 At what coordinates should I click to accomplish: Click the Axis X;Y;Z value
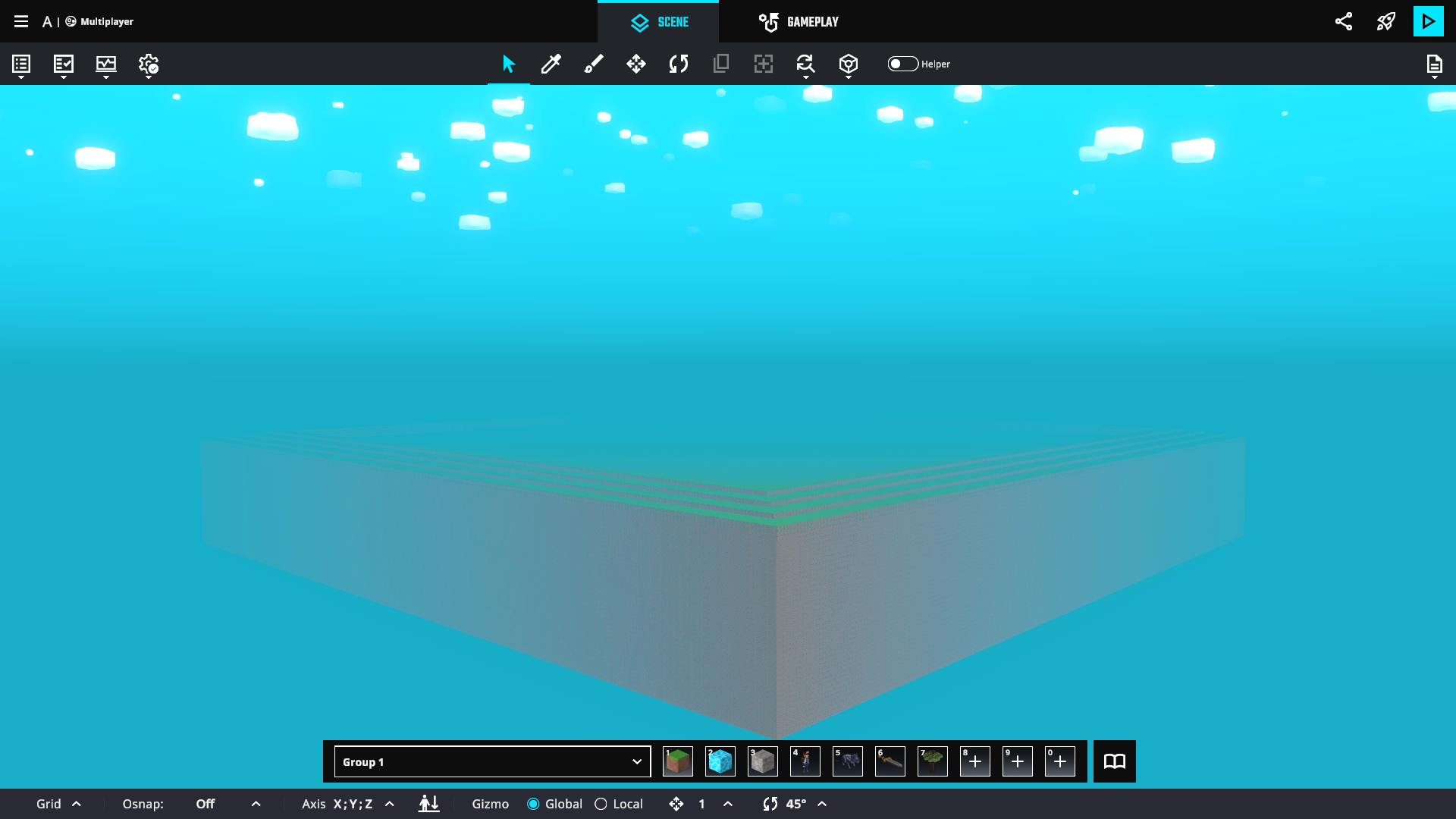point(353,804)
